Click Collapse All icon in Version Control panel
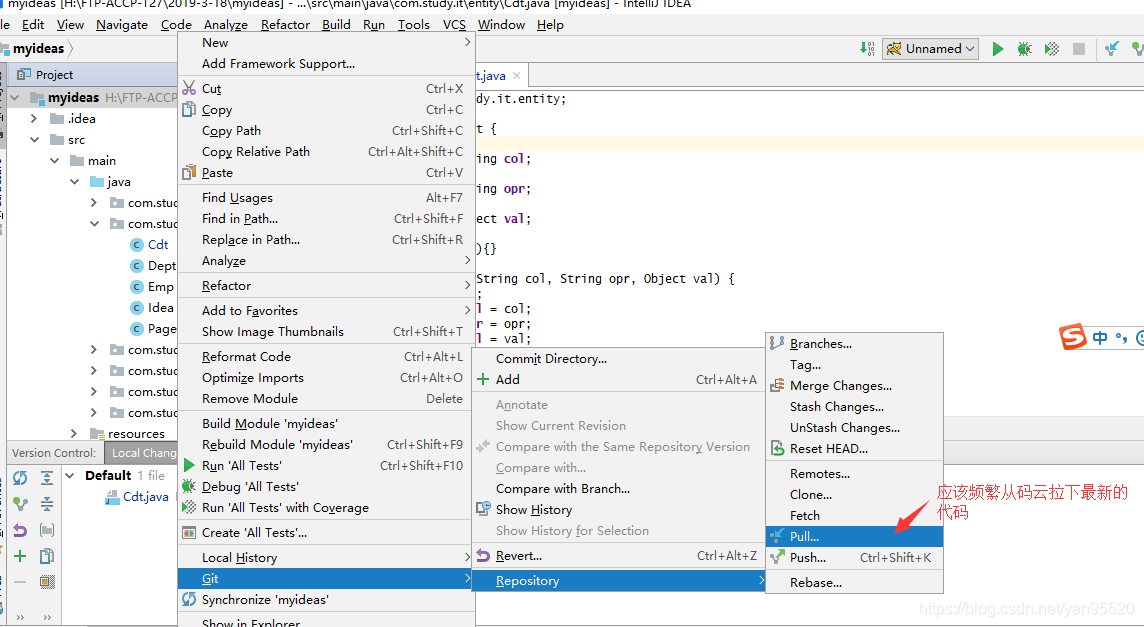Viewport: 1144px width, 627px height. [47, 504]
